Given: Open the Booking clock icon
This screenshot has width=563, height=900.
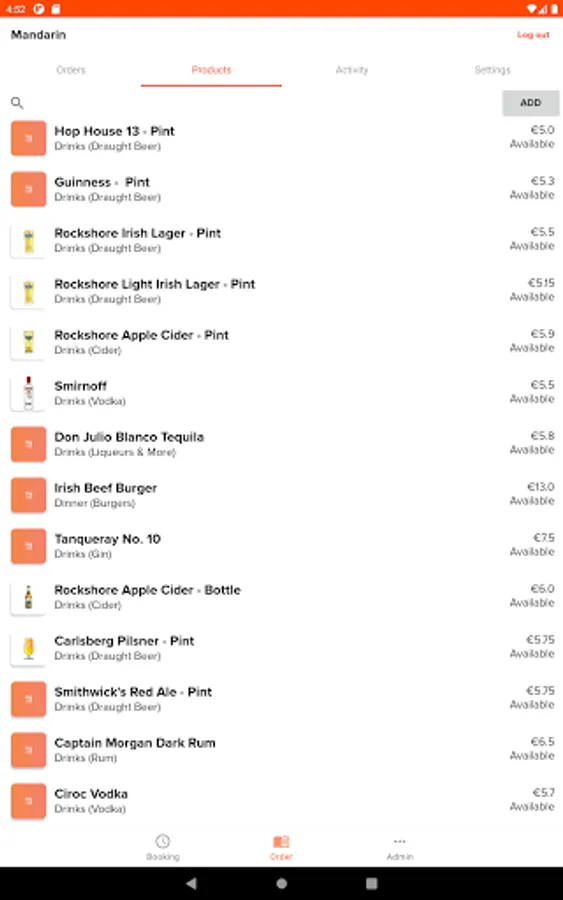Looking at the screenshot, I should tap(162, 841).
